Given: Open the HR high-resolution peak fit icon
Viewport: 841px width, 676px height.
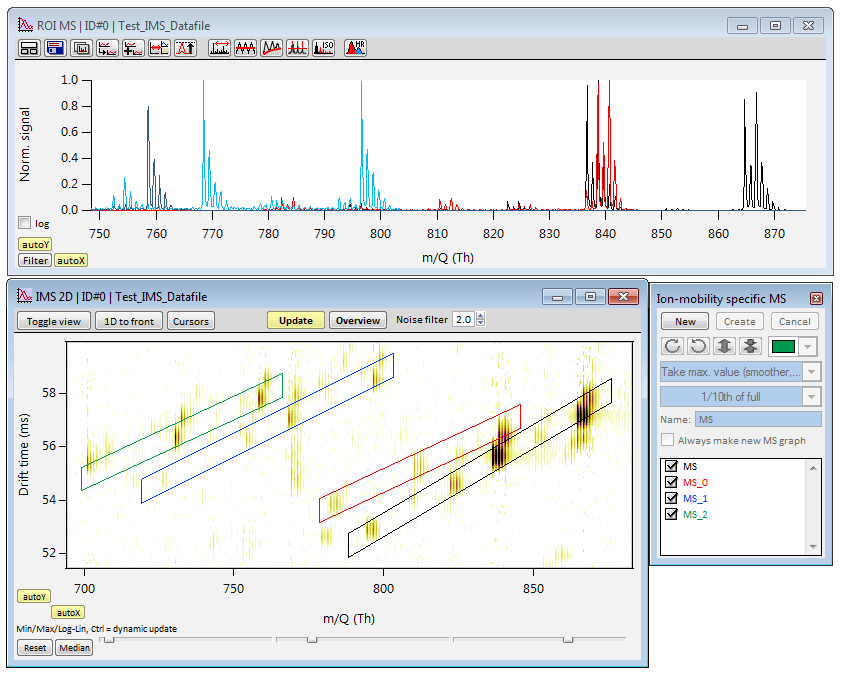Looking at the screenshot, I should tap(355, 48).
